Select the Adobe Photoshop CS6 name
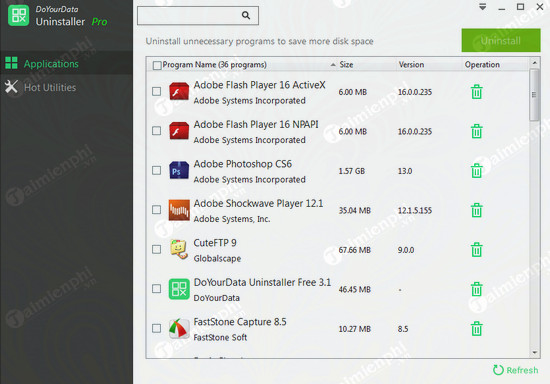The image size is (550, 384). 243,164
